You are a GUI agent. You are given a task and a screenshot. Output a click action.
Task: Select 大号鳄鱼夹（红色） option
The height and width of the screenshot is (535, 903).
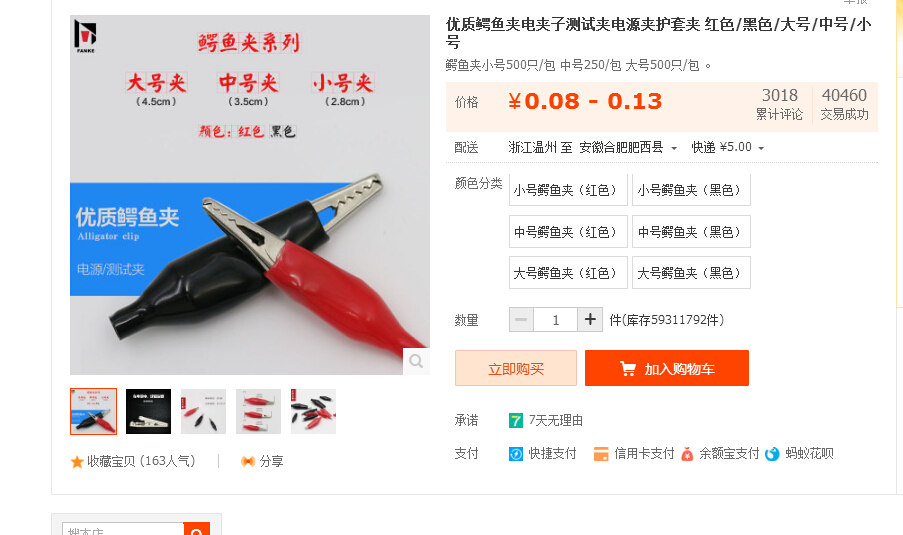pyautogui.click(x=568, y=273)
